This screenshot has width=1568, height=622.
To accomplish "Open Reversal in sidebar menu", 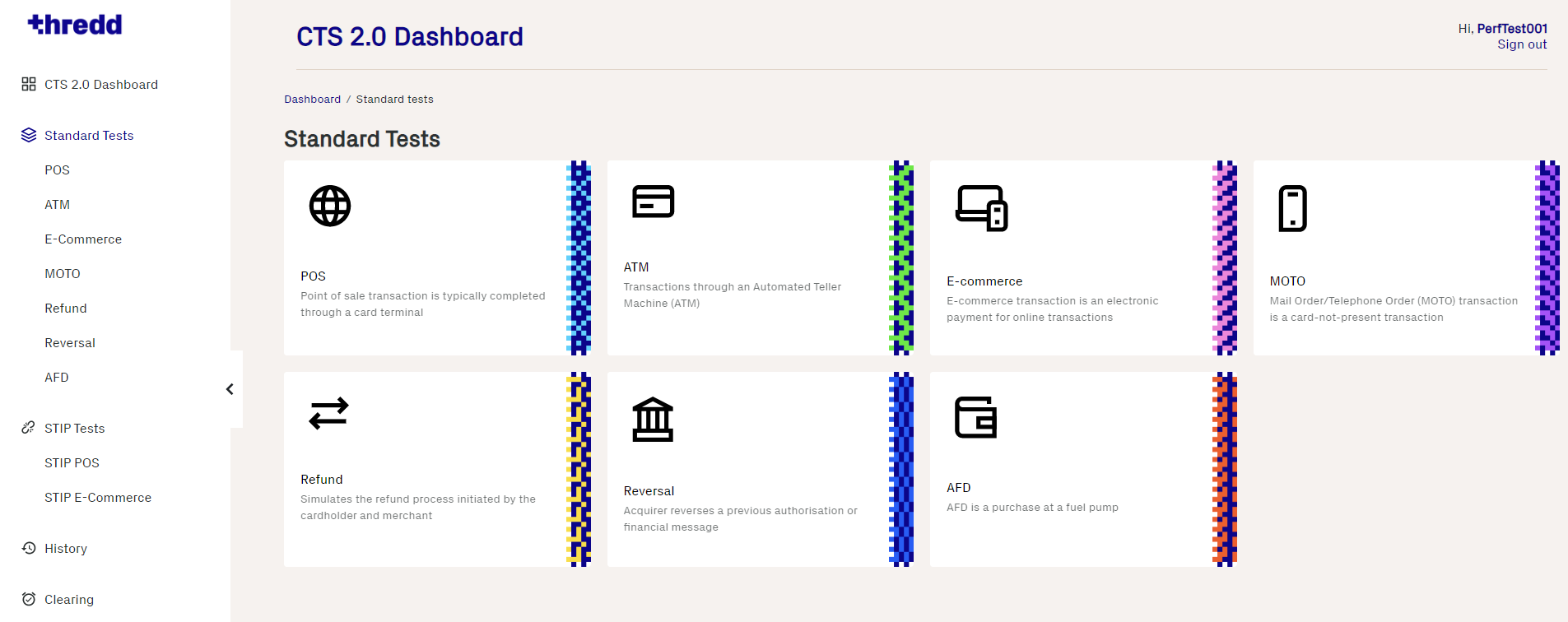I will [70, 342].
